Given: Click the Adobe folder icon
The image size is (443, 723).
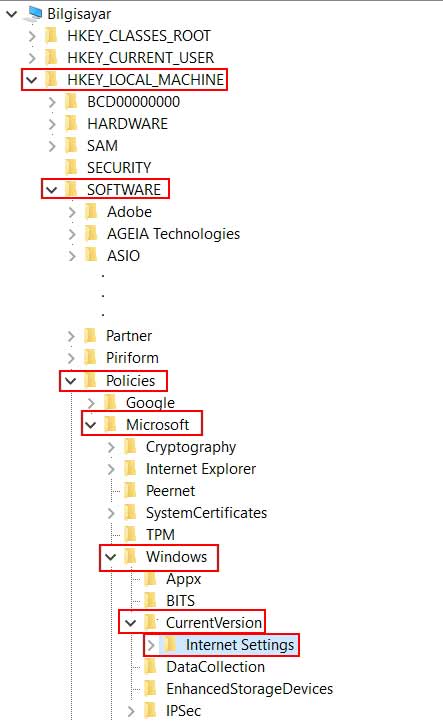Looking at the screenshot, I should [91, 212].
